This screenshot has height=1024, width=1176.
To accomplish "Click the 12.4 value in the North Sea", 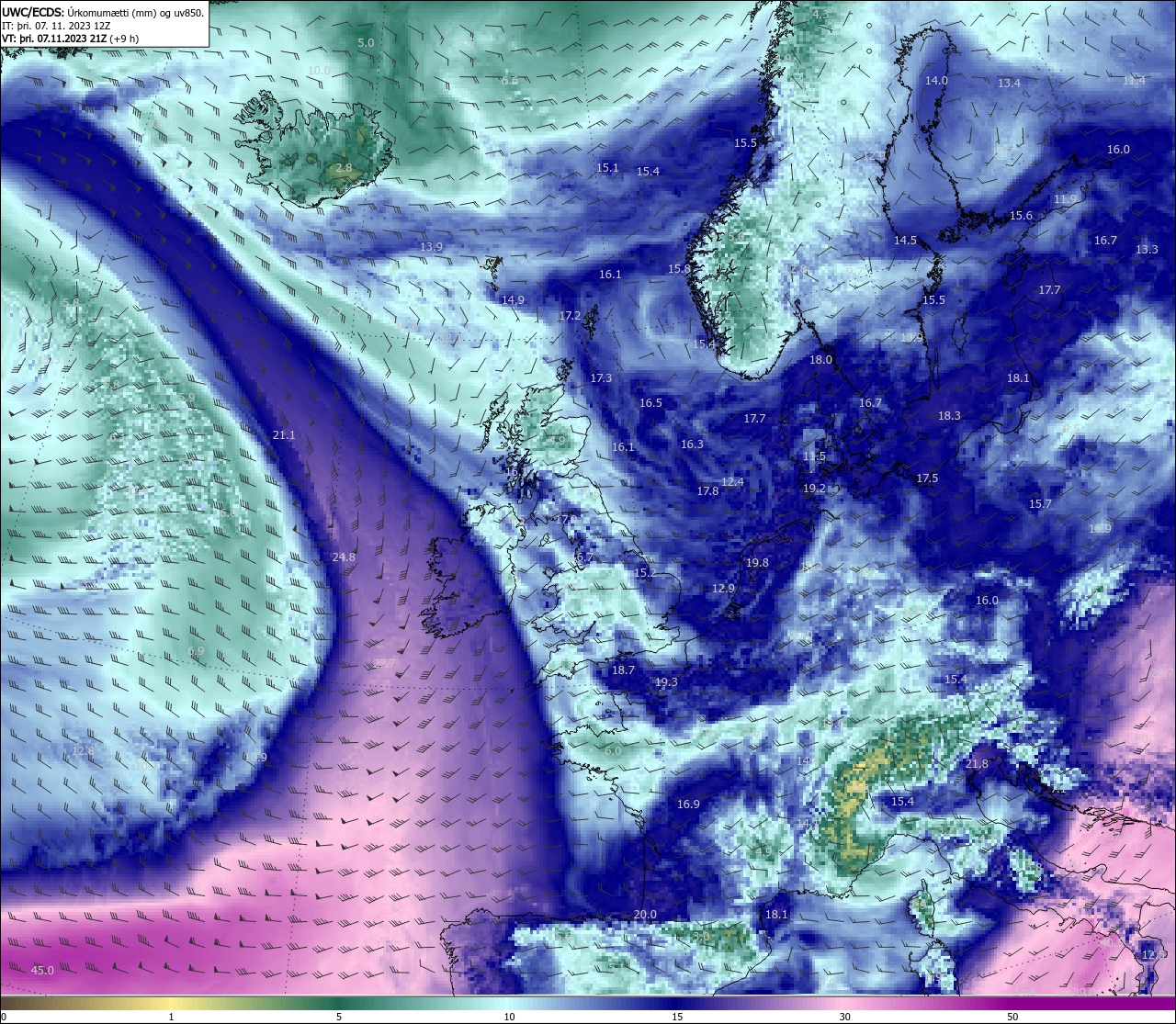I will pos(732,481).
